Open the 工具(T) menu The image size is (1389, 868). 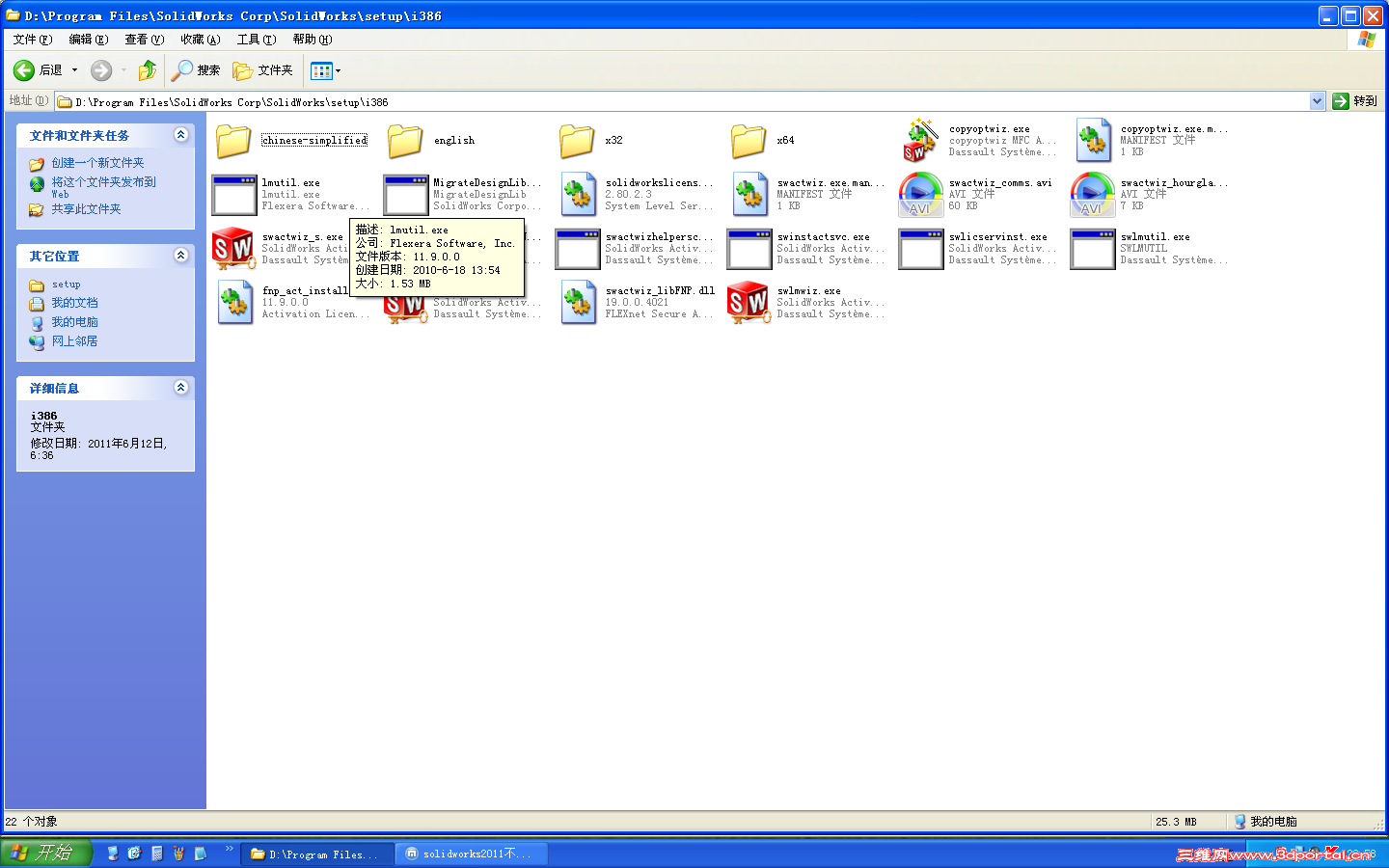[x=257, y=40]
